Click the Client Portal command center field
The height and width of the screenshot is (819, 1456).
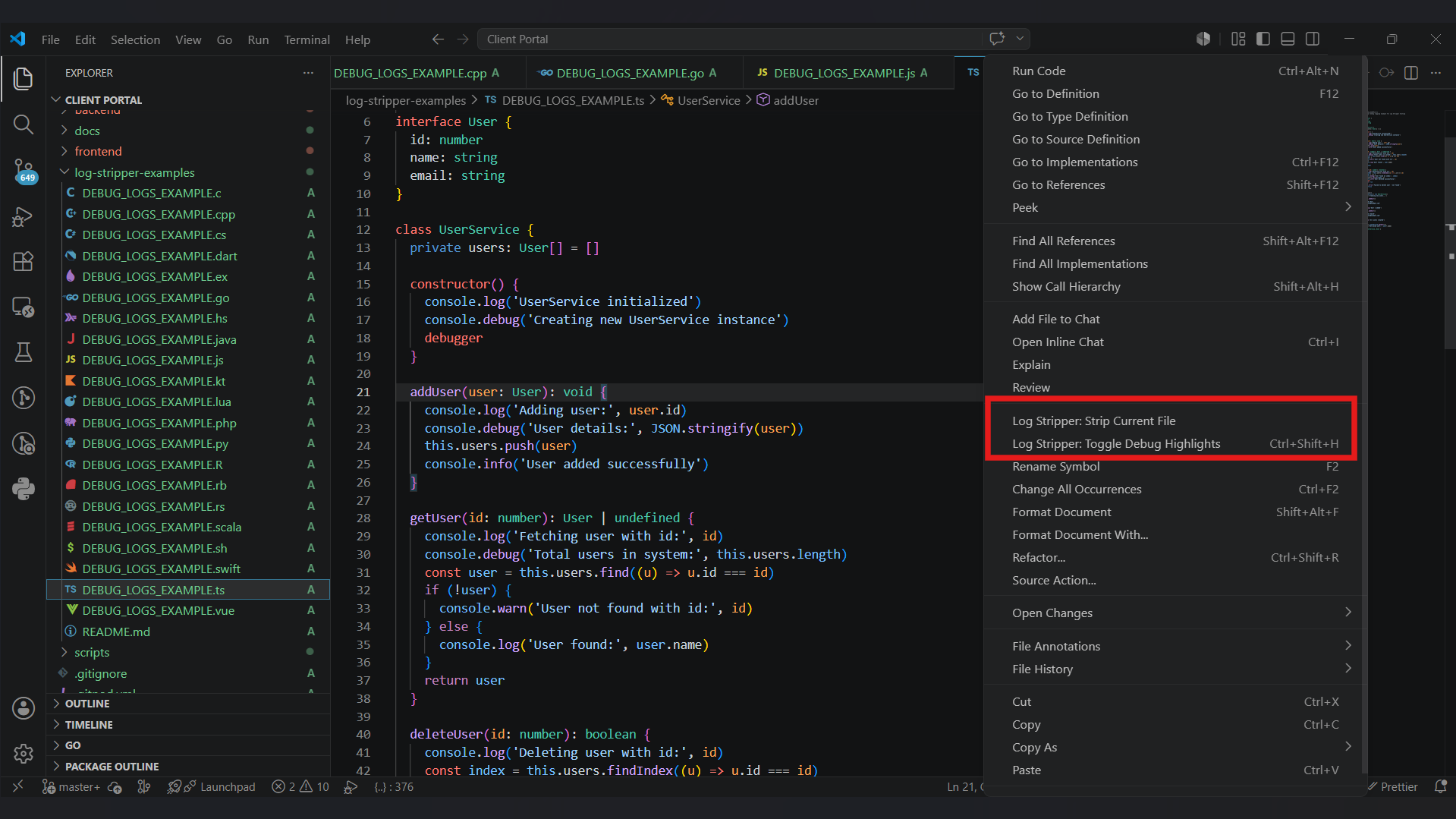[x=728, y=39]
